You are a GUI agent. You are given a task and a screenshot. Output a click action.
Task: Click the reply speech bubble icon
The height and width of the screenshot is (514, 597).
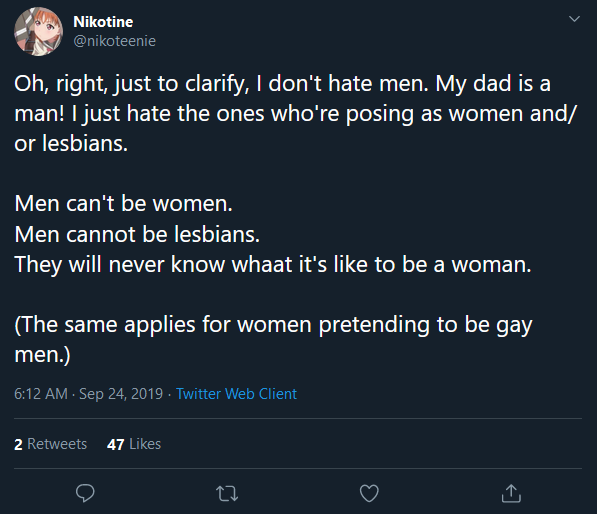[x=85, y=493]
